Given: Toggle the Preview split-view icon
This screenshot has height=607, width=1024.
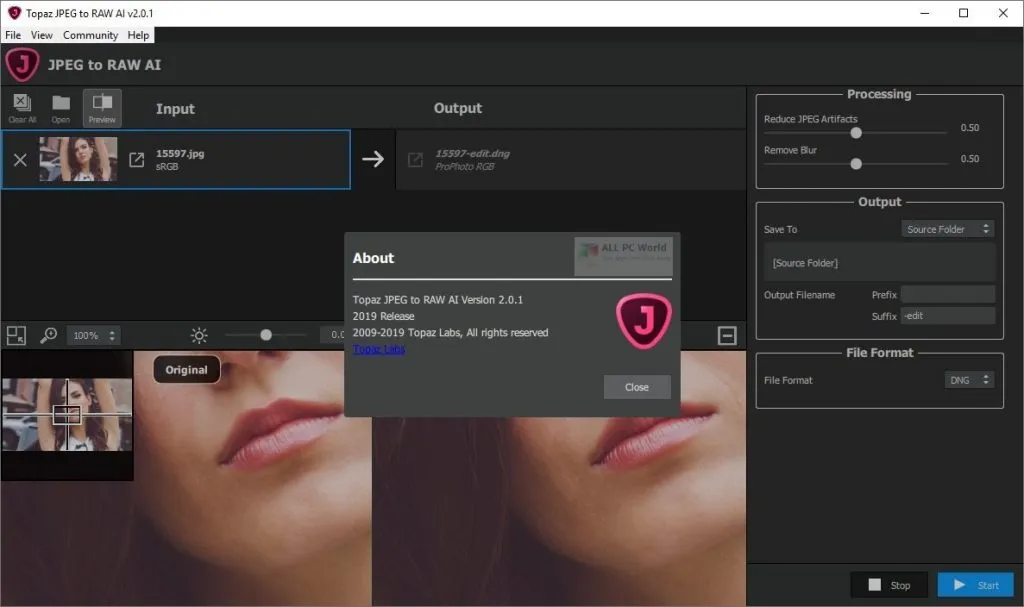Looking at the screenshot, I should [x=102, y=108].
